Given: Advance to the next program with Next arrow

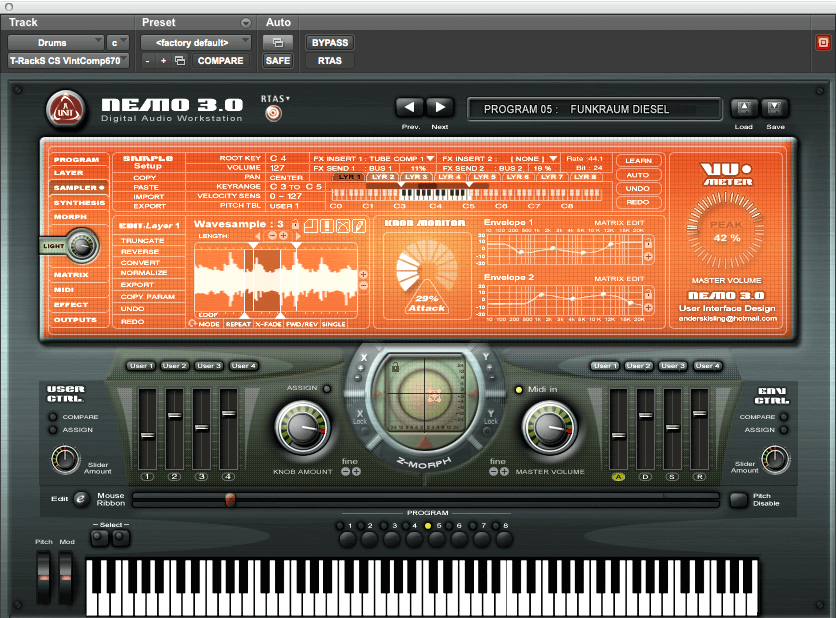Looking at the screenshot, I should (x=440, y=107).
